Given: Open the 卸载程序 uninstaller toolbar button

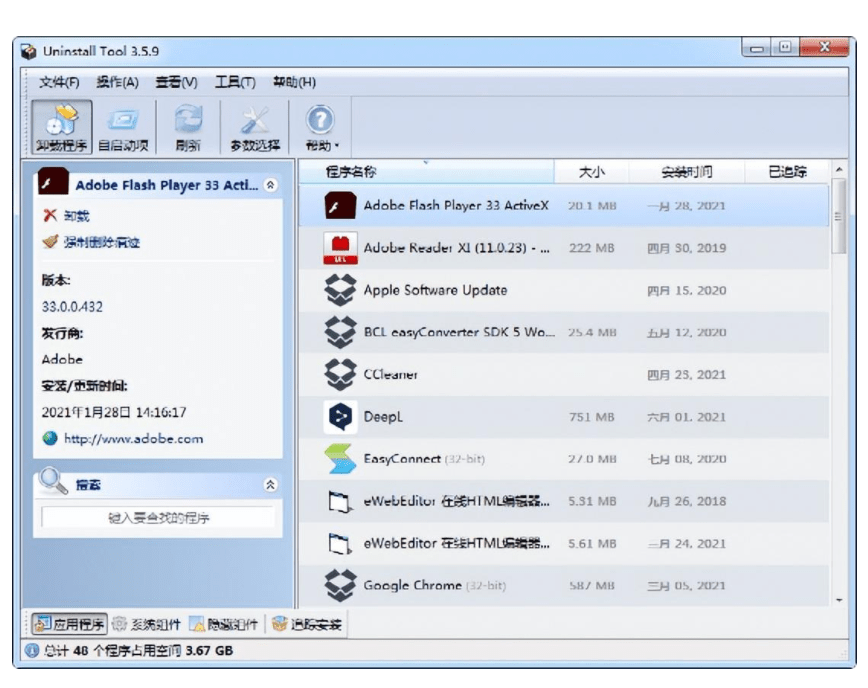Looking at the screenshot, I should click(x=61, y=127).
